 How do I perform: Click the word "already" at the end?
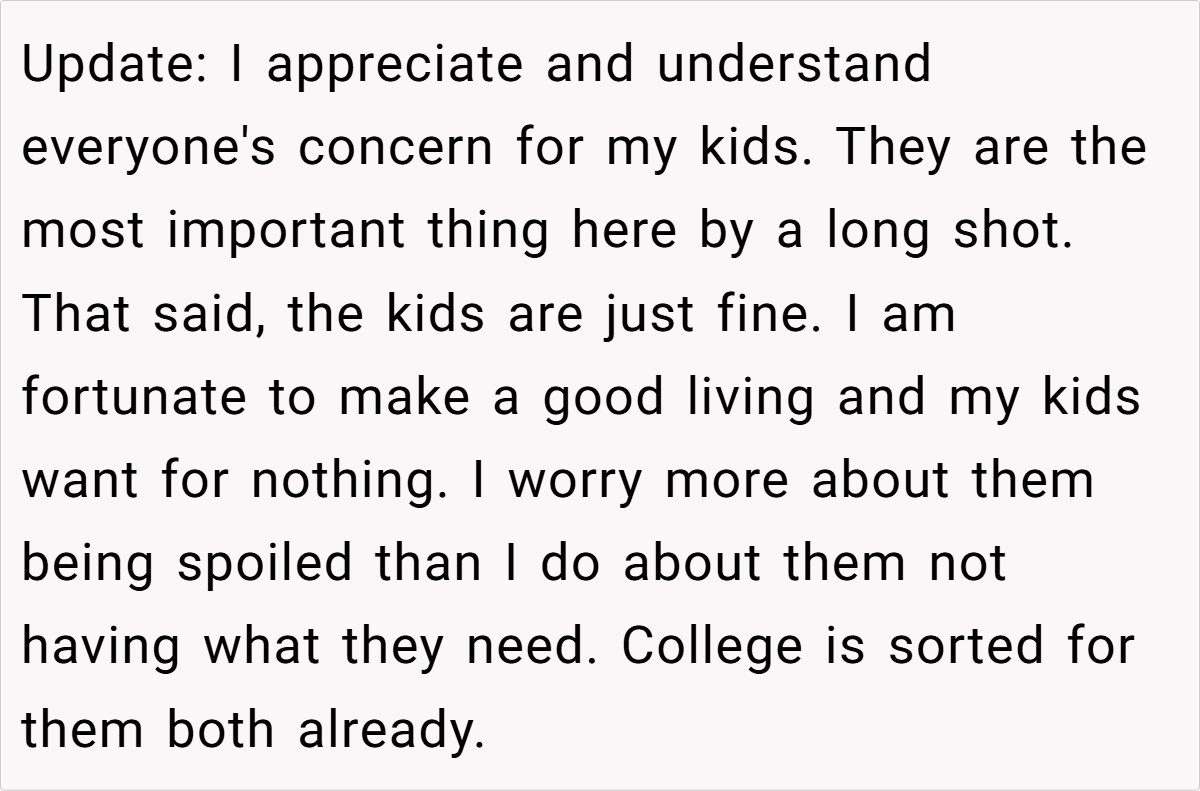click(390, 730)
